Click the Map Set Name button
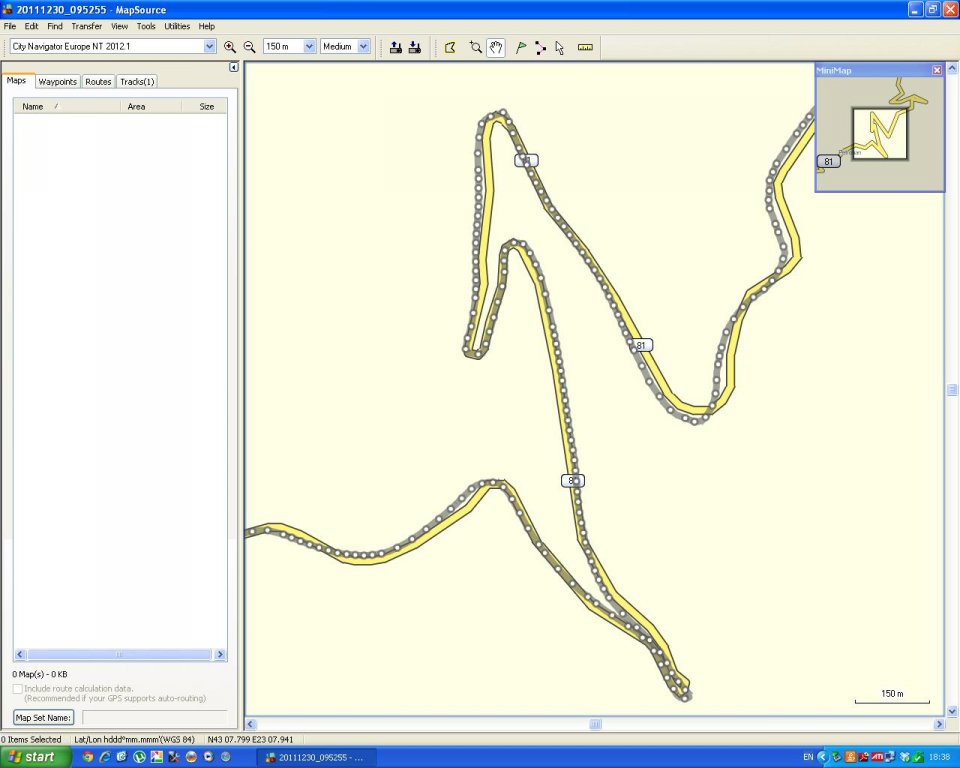Image resolution: width=960 pixels, height=768 pixels. coord(44,718)
